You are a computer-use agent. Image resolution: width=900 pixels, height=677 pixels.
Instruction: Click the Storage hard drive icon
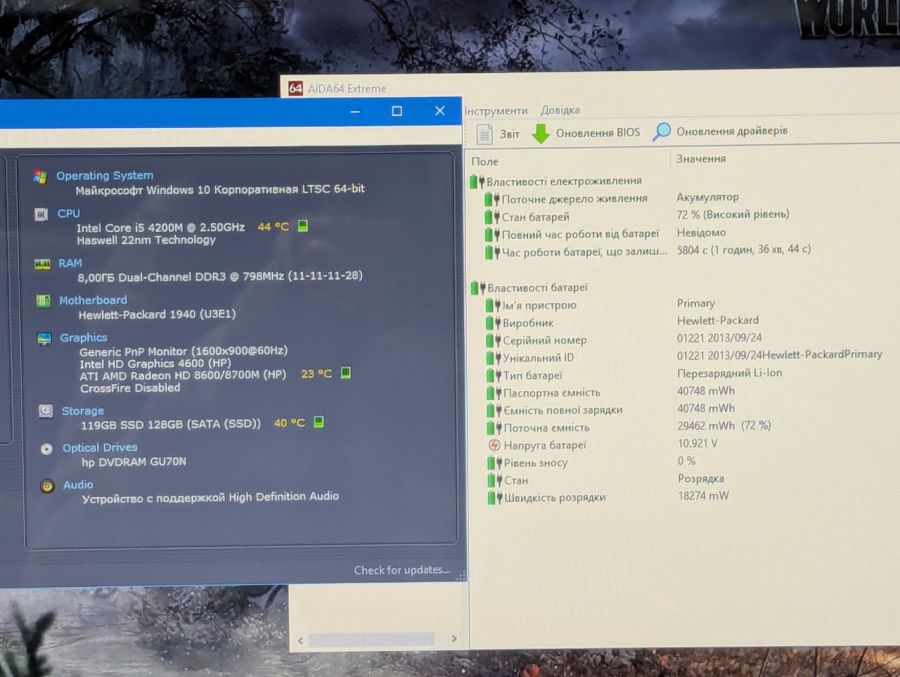tap(46, 411)
